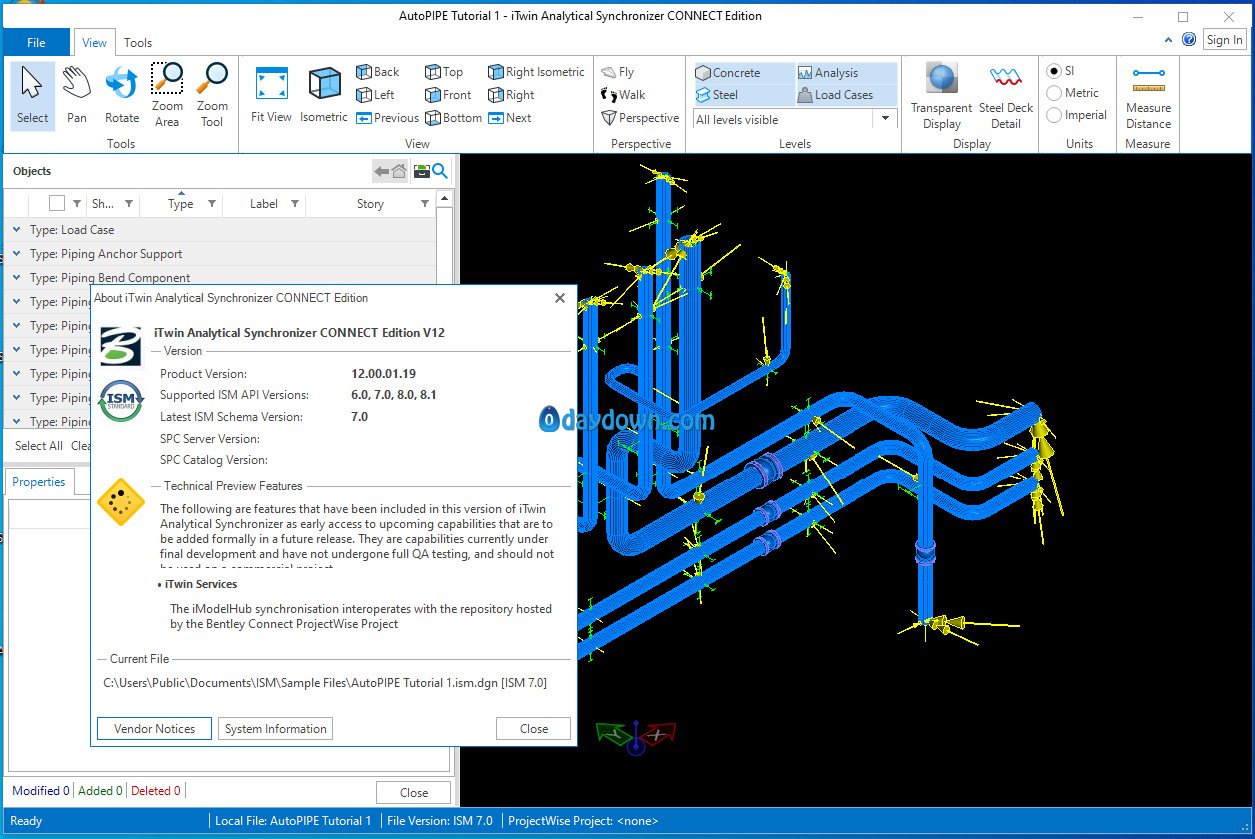
Task: Select the Zoom Tool magnifier
Action: coord(212,96)
